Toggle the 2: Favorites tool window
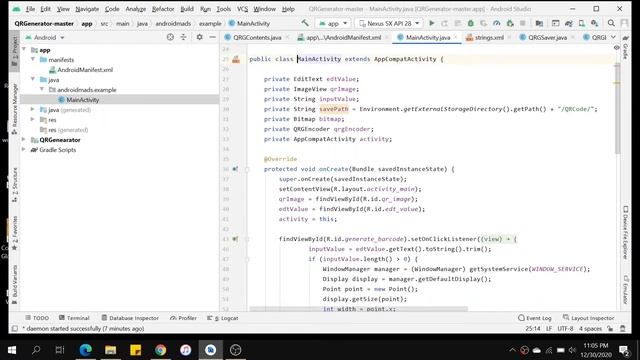Viewport: 640px width, 360px height. [x=15, y=233]
